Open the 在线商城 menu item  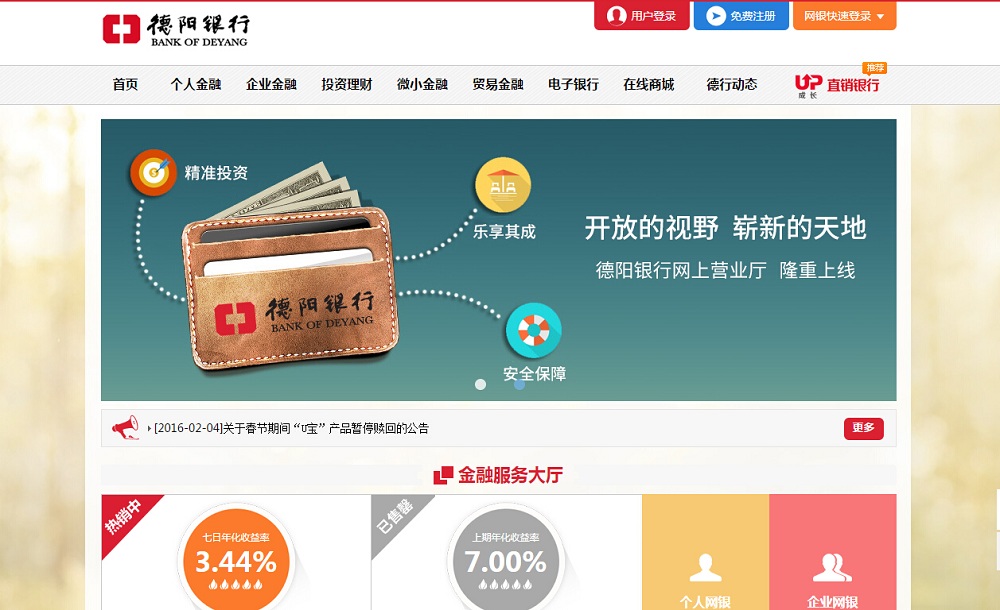[x=649, y=84]
